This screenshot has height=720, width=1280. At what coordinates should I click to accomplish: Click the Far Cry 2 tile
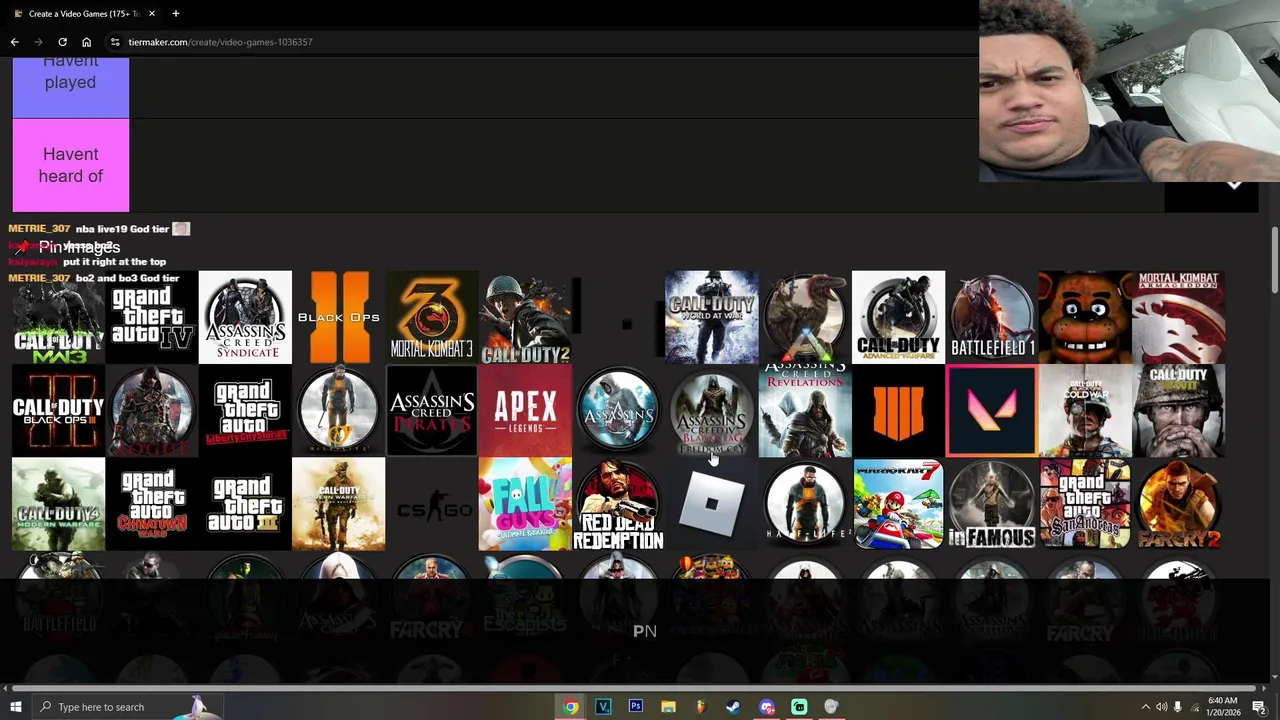click(x=1178, y=504)
